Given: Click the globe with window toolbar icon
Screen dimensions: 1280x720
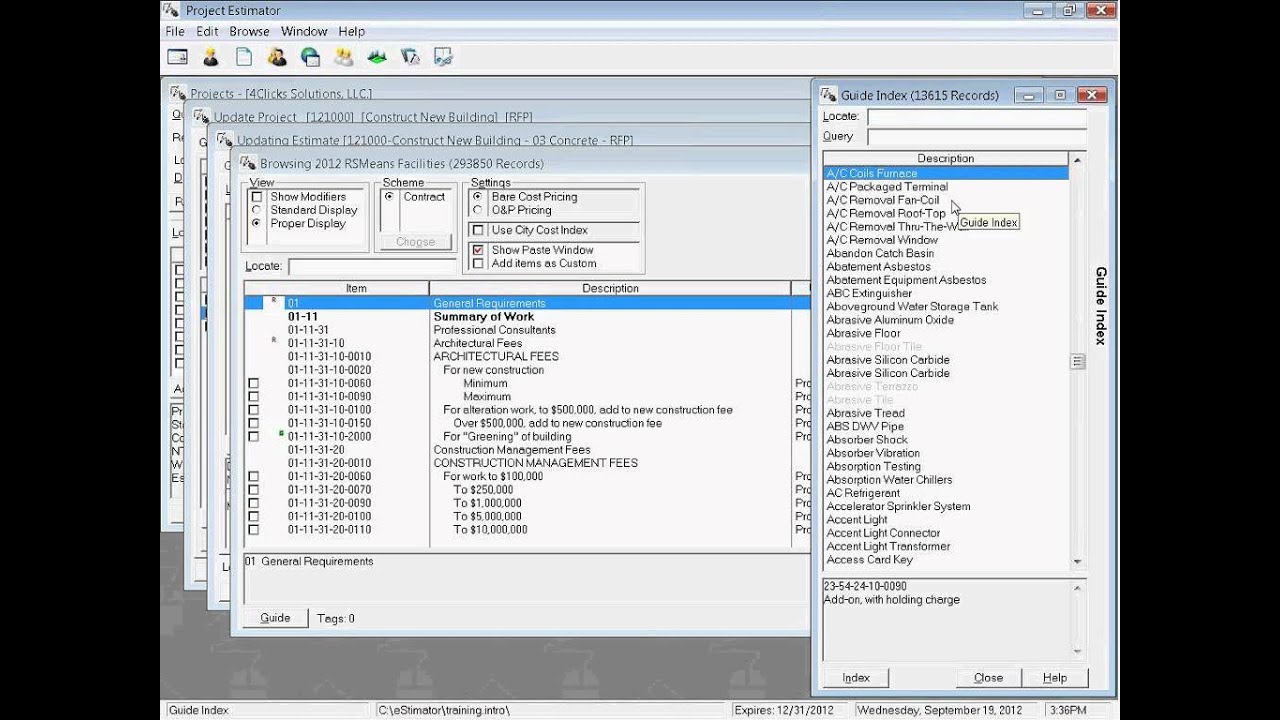Looking at the screenshot, I should tap(310, 57).
